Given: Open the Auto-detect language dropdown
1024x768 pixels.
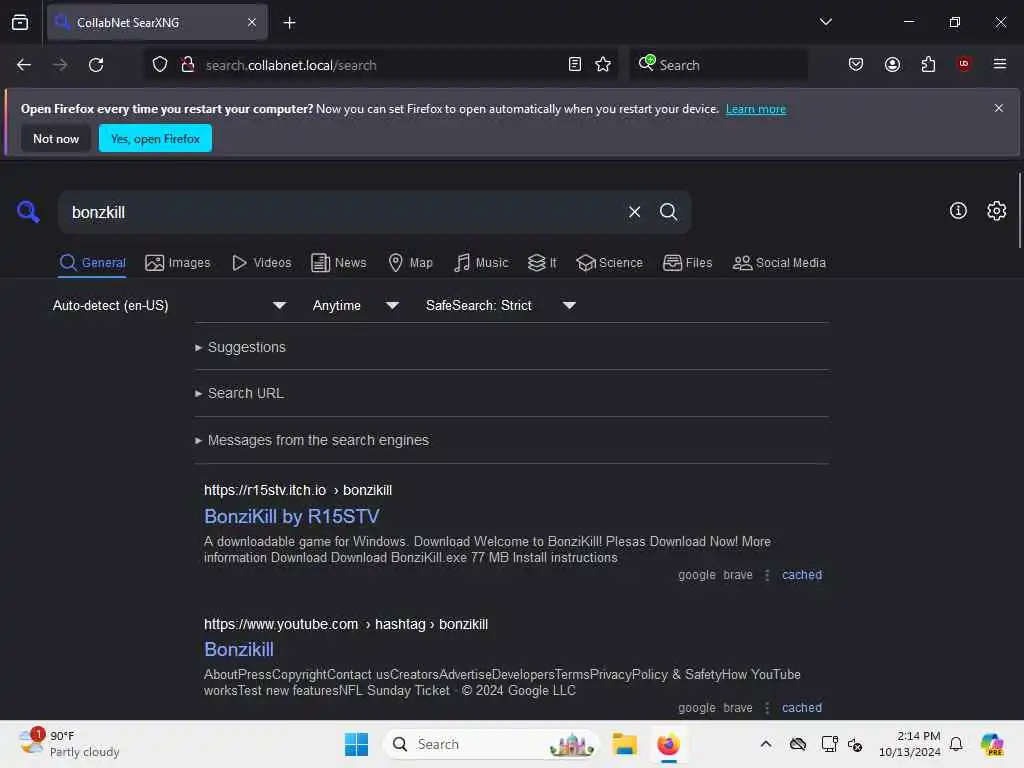Looking at the screenshot, I should (169, 305).
